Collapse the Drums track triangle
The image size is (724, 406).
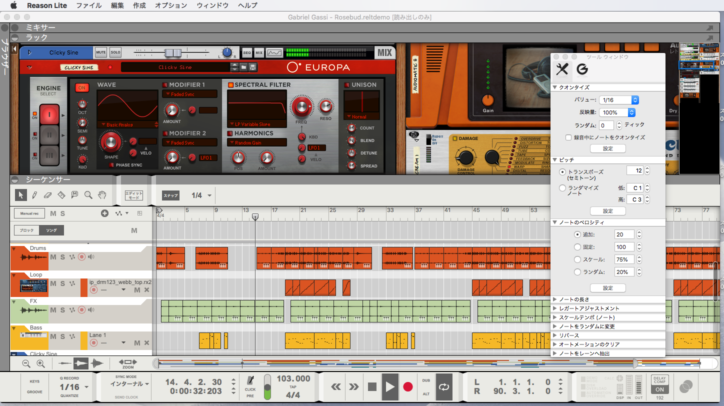point(14,248)
